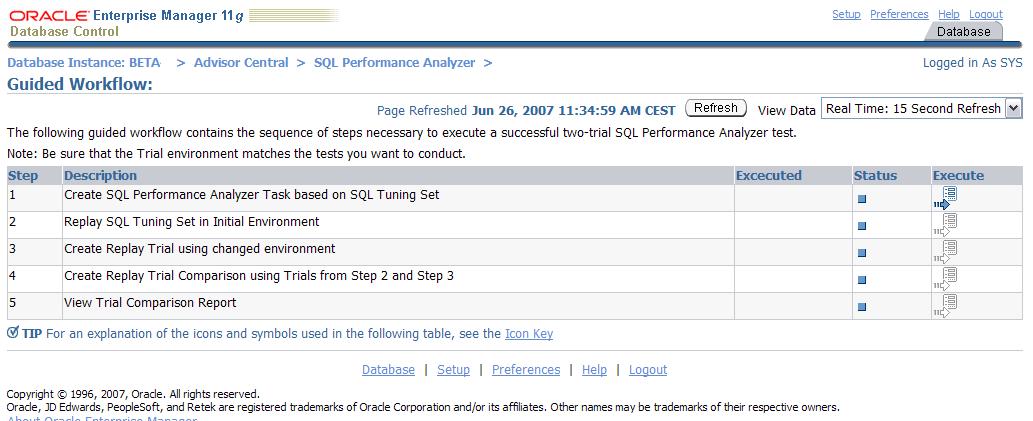Click the status indicator for step 5
The width and height of the screenshot is (1033, 421).
click(x=862, y=307)
